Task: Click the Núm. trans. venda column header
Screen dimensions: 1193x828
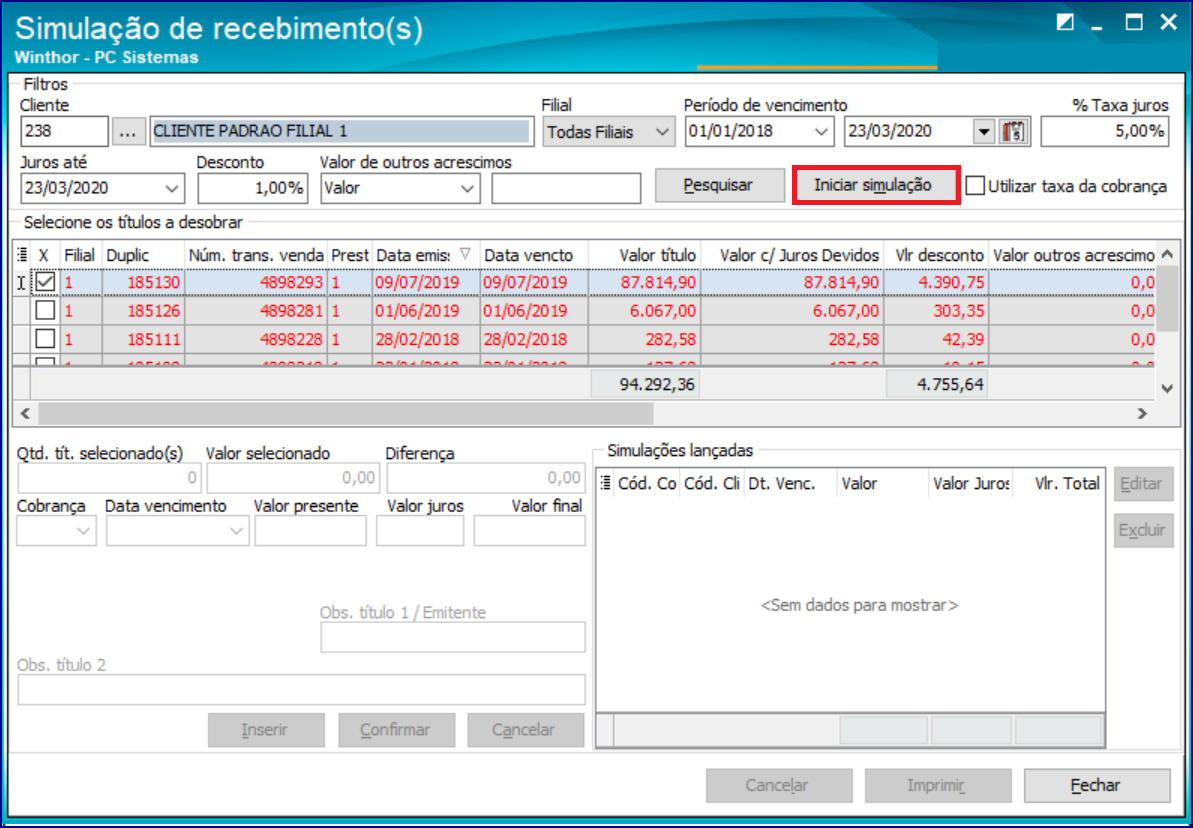Action: click(256, 255)
